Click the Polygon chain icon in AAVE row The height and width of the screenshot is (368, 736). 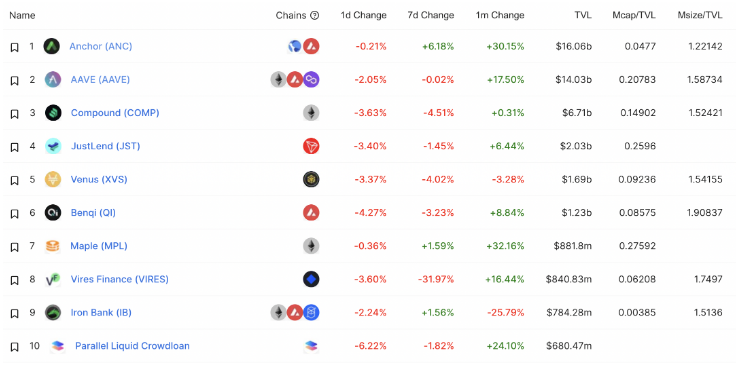tap(311, 80)
